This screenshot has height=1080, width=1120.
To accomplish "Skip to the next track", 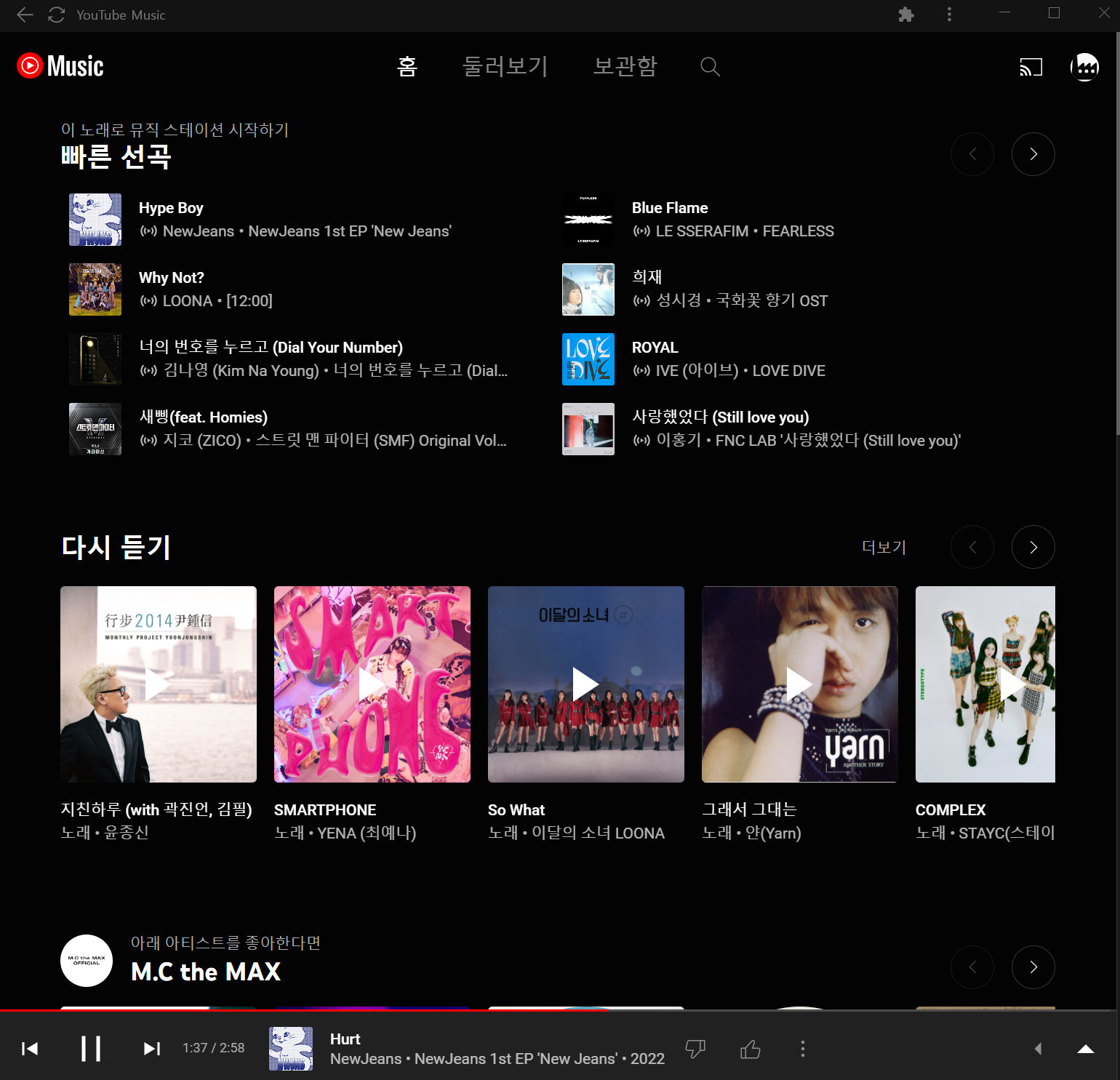I will (x=152, y=1048).
